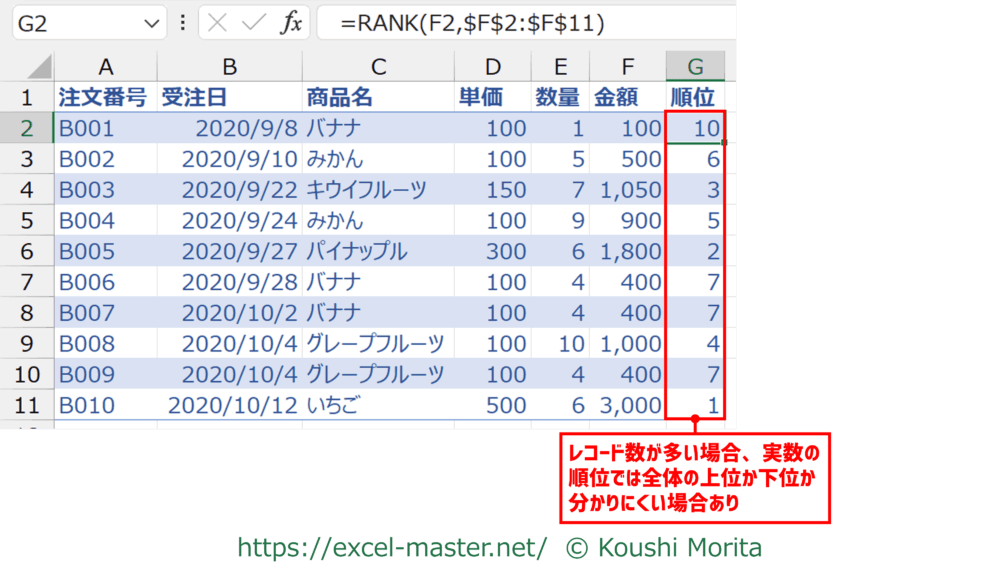Click the Cancel X icon in formula bar
This screenshot has width=1000, height=563.
217,24
